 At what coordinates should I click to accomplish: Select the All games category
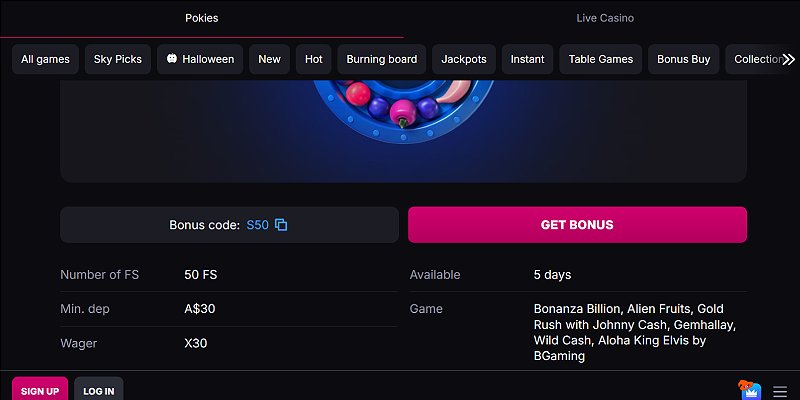coord(45,59)
